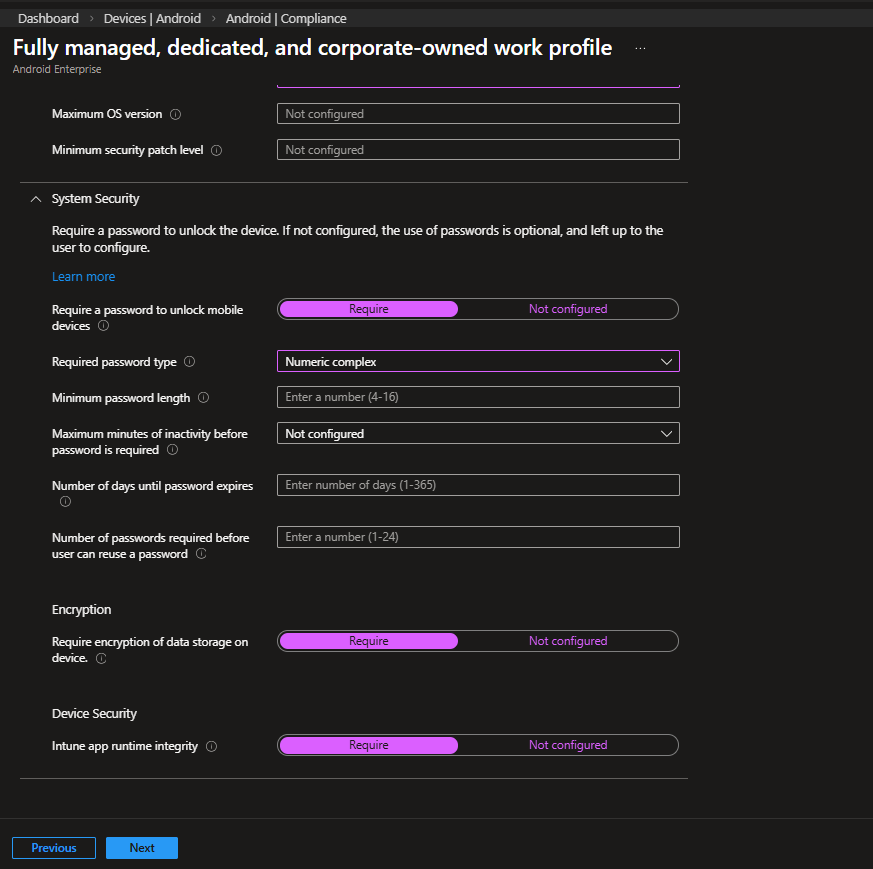Set password unlock requirement to Not configured
873x869 pixels.
pos(567,309)
